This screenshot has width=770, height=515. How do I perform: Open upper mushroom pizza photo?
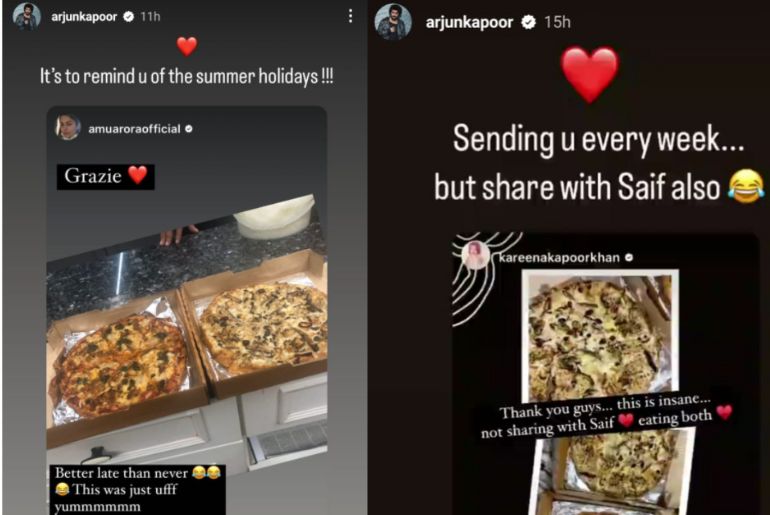tap(600, 336)
